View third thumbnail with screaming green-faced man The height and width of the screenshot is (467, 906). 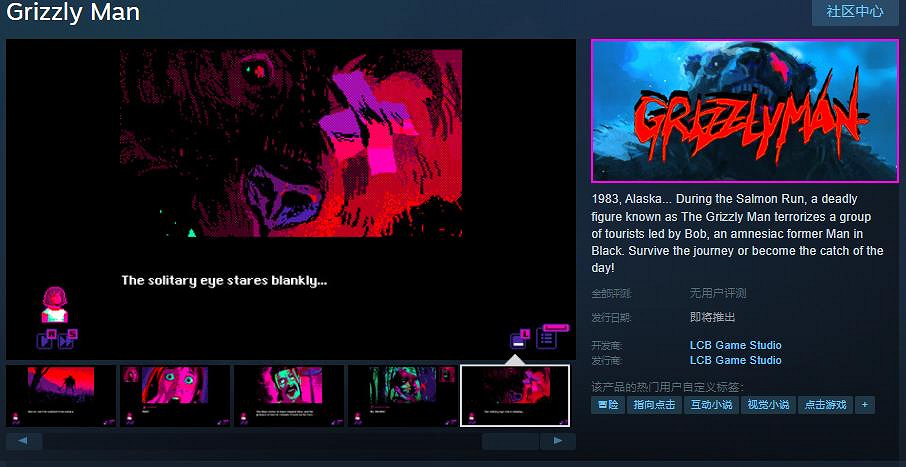click(x=288, y=395)
